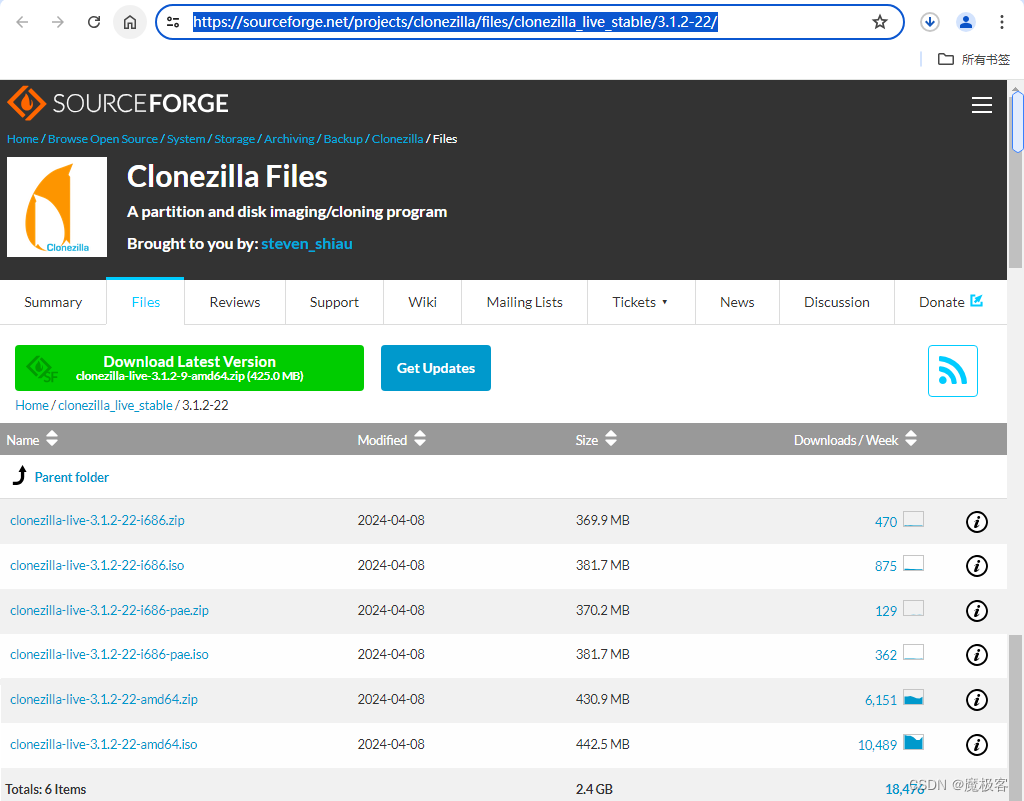Reload the page with the refresh icon
This screenshot has width=1024, height=801.
coord(94,22)
